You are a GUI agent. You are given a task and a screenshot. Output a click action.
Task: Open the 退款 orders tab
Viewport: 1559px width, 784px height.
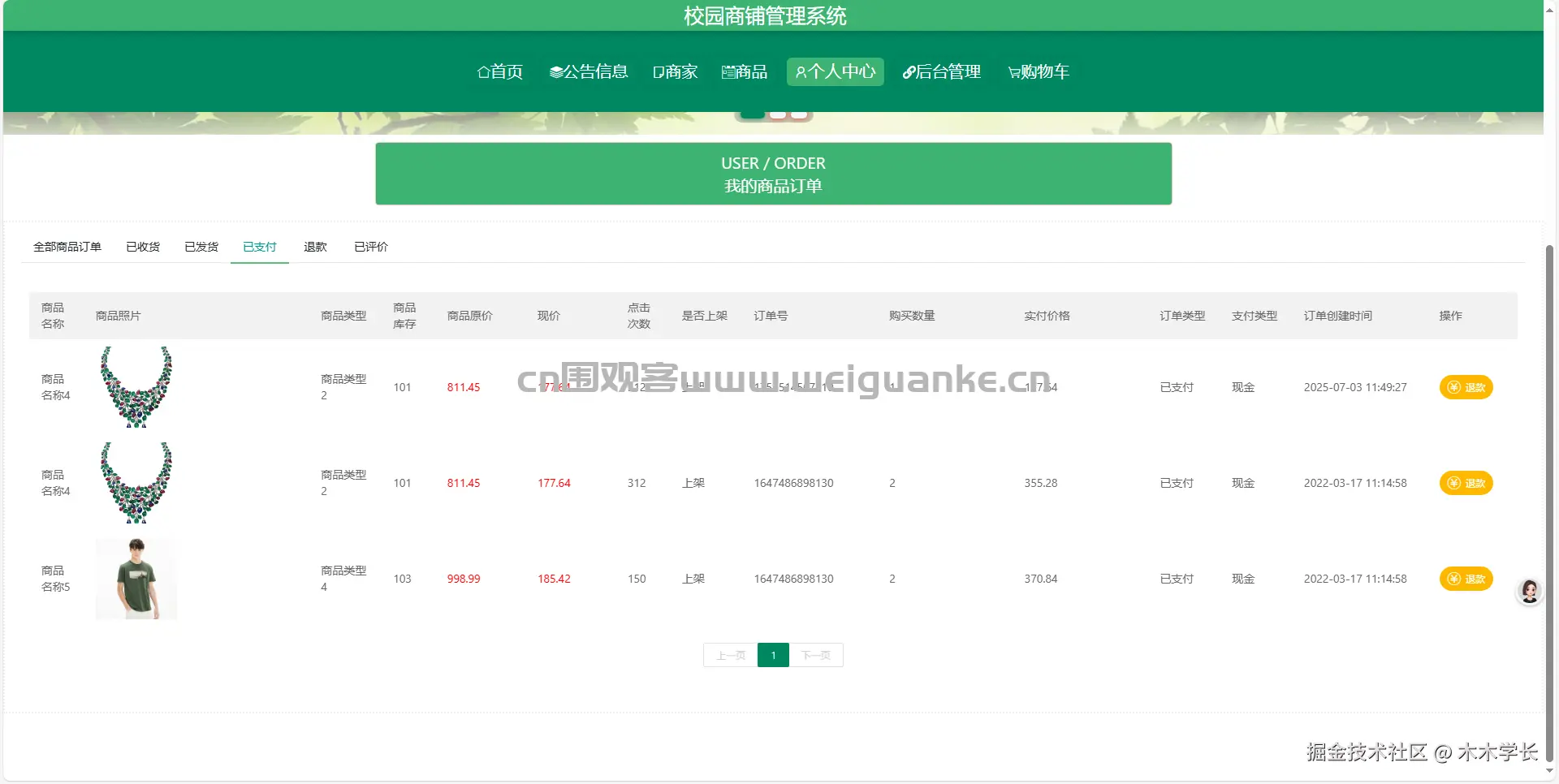(315, 247)
